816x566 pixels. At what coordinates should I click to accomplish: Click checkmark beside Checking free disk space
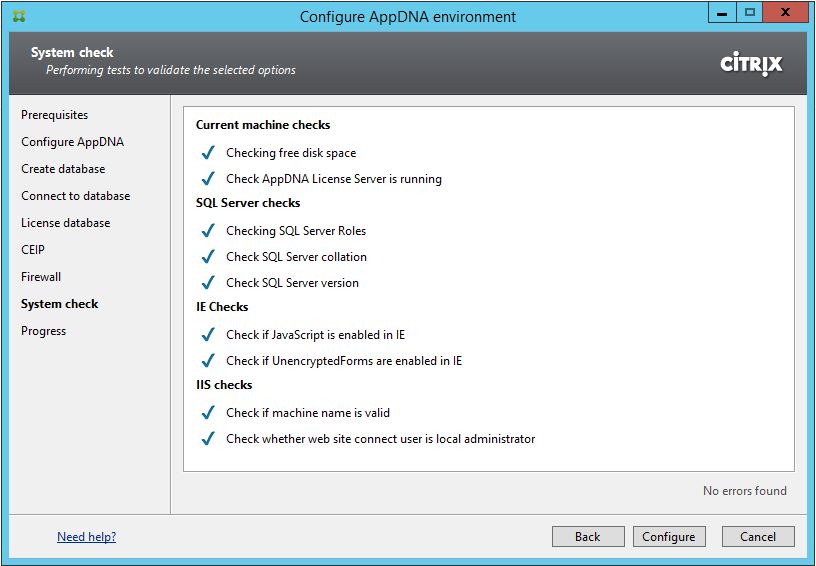point(208,153)
